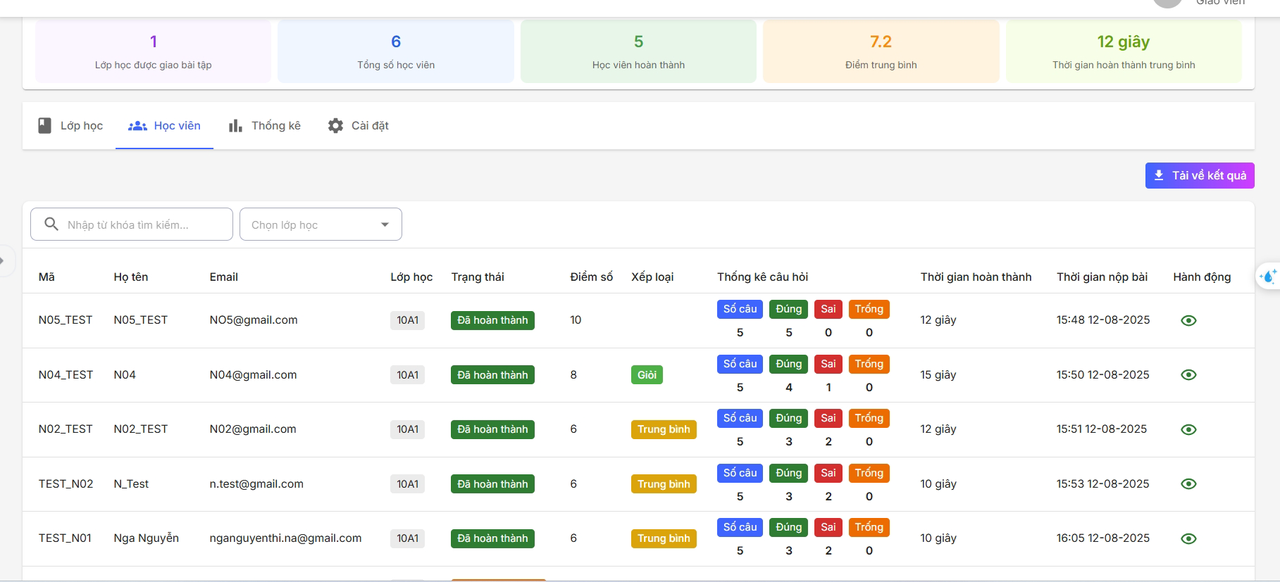Image resolution: width=1280 pixels, height=582 pixels.
Task: Click the NO5@gmail.com email cell
Action: tap(254, 320)
